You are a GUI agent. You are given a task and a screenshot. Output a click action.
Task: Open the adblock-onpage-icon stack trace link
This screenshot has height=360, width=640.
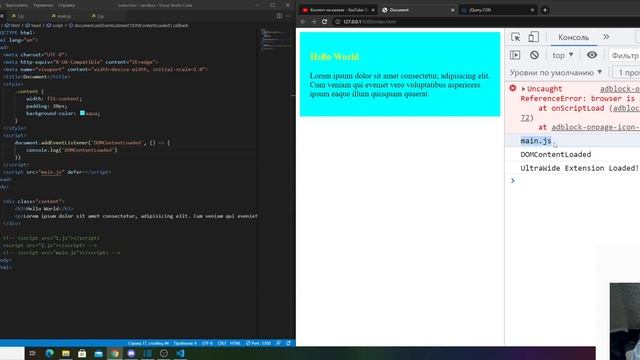click(596, 127)
